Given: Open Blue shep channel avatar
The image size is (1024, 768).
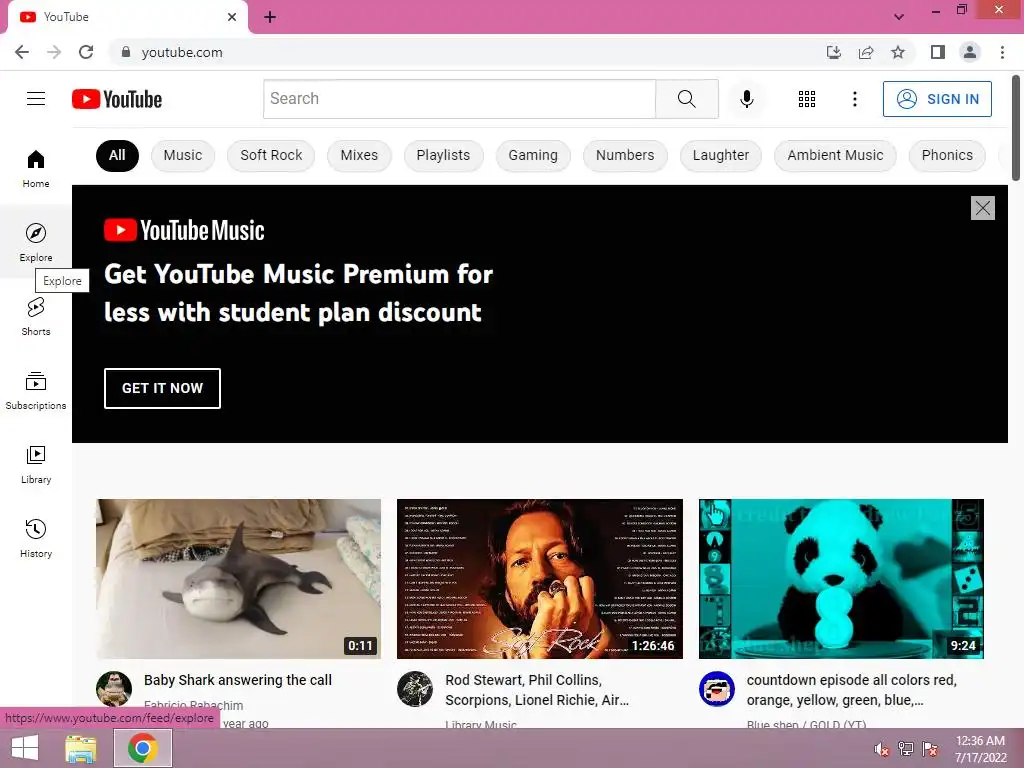Looking at the screenshot, I should point(716,689).
